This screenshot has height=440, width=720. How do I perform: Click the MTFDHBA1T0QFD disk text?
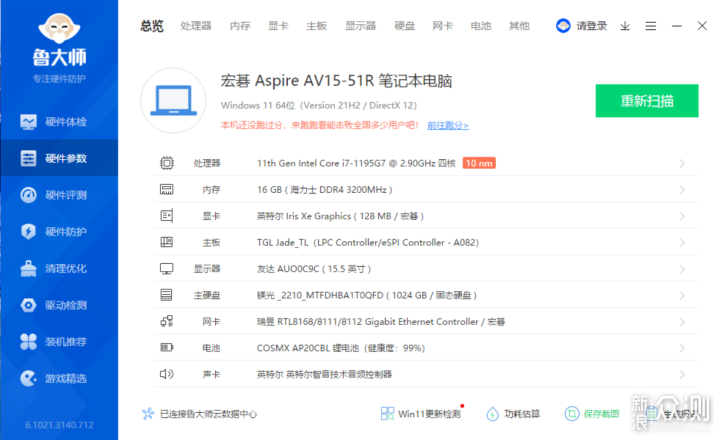click(366, 295)
